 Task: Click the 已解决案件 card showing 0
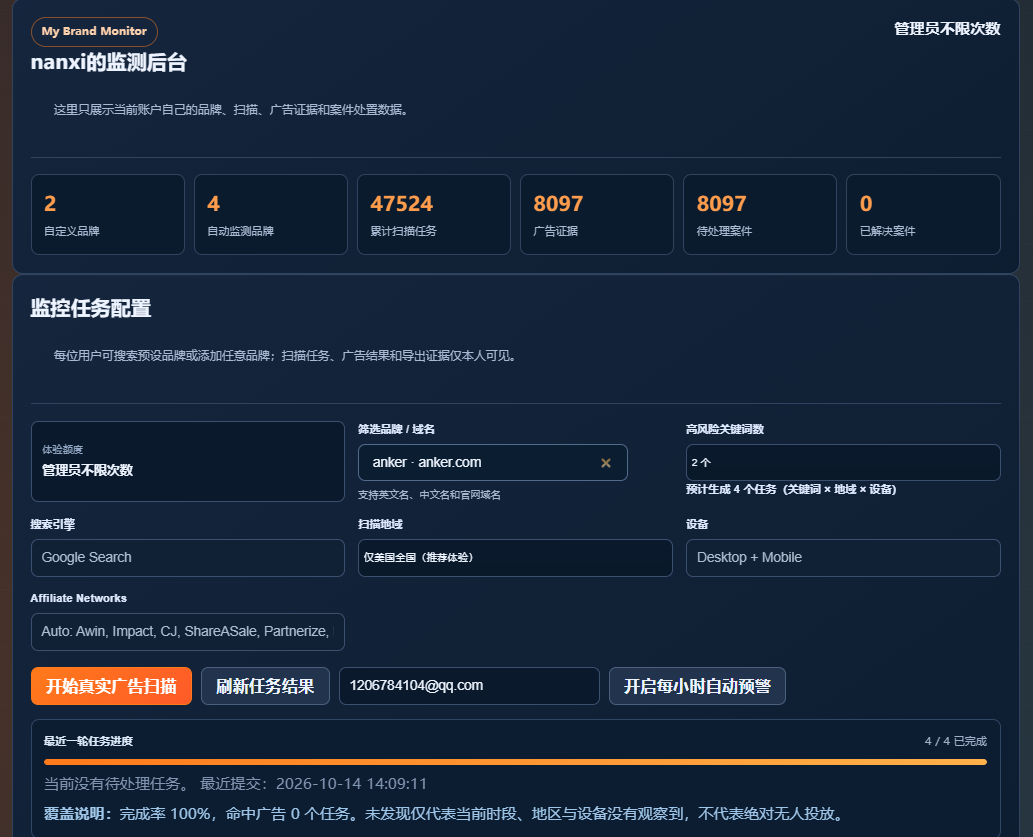(x=923, y=214)
